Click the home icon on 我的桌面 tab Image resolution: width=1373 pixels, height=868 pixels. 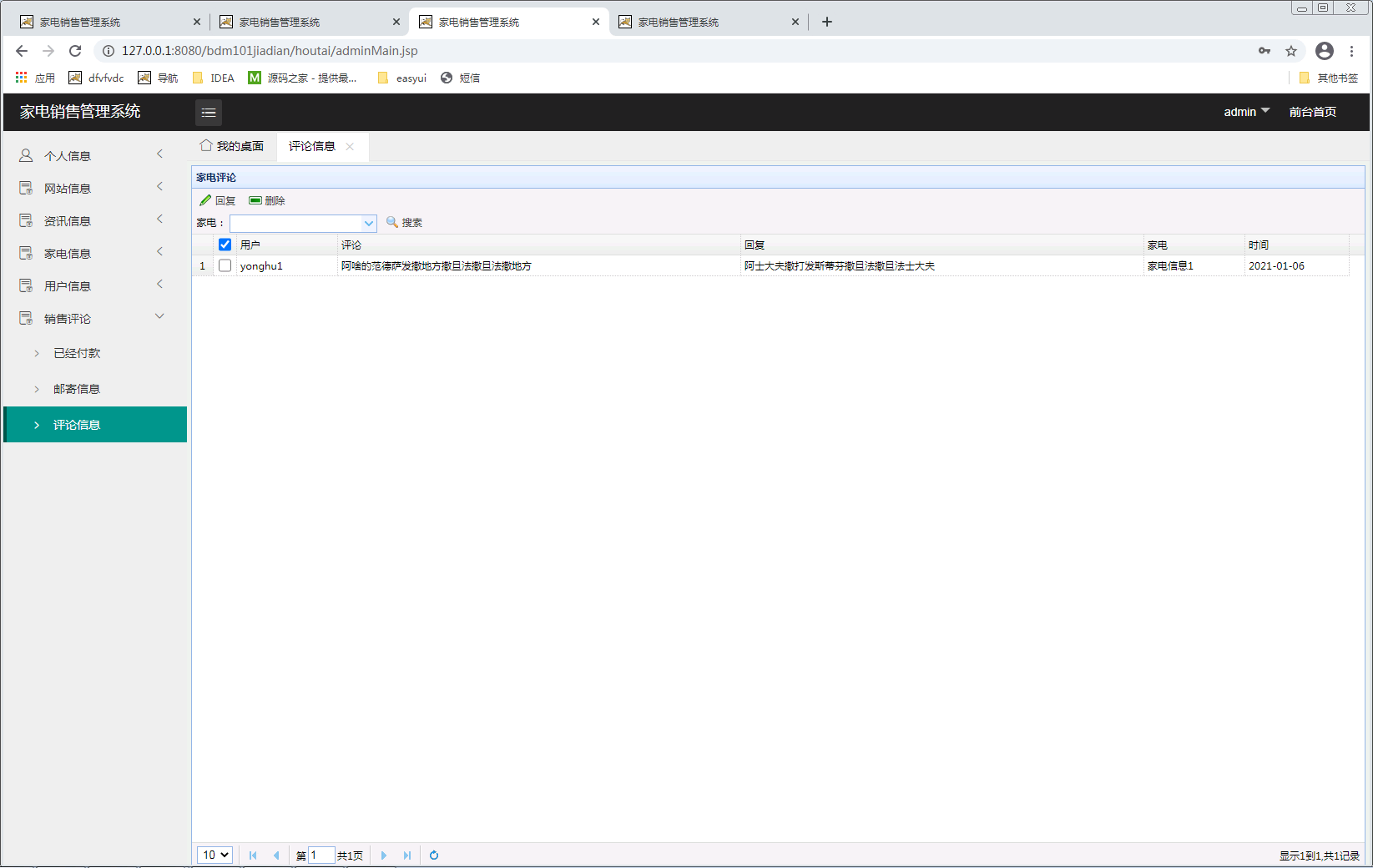[206, 146]
